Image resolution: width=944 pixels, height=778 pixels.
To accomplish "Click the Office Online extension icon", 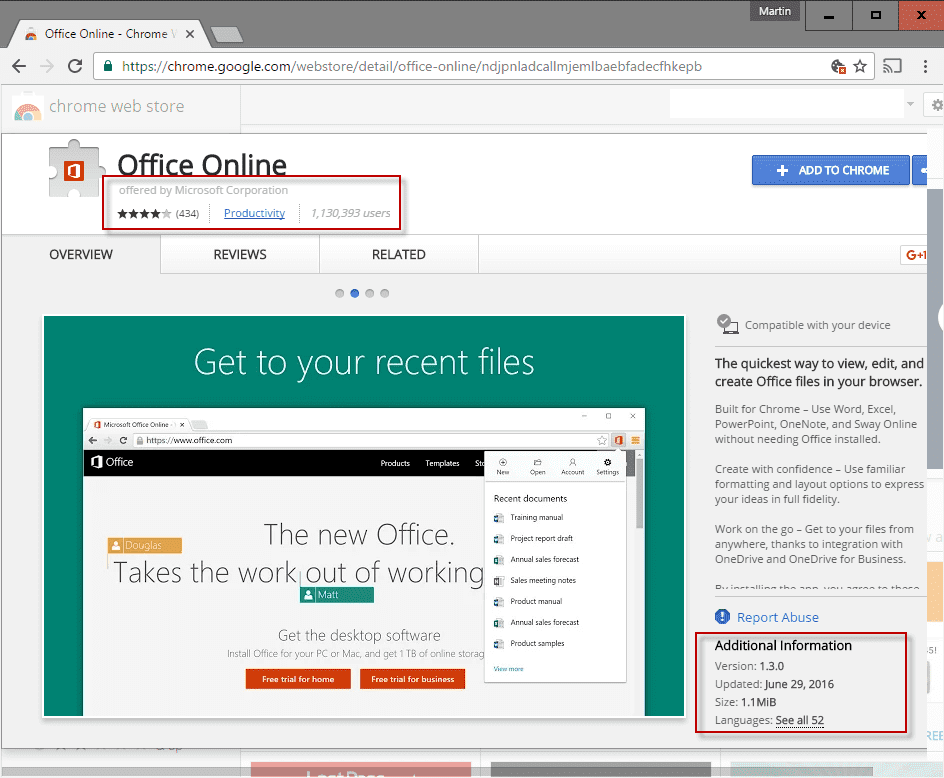I will [75, 169].
